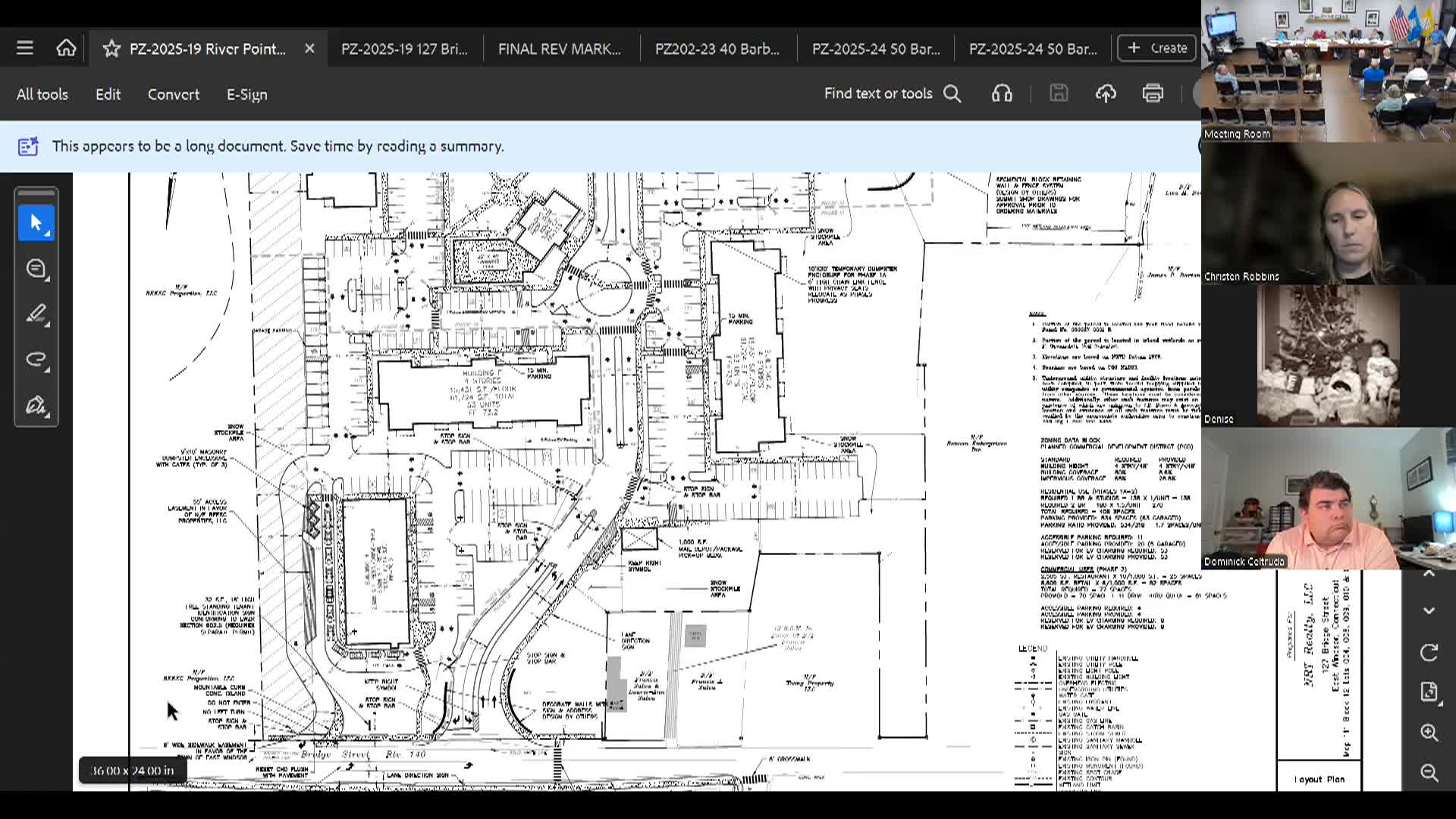Click the read aloud headphones icon

pos(1002,93)
